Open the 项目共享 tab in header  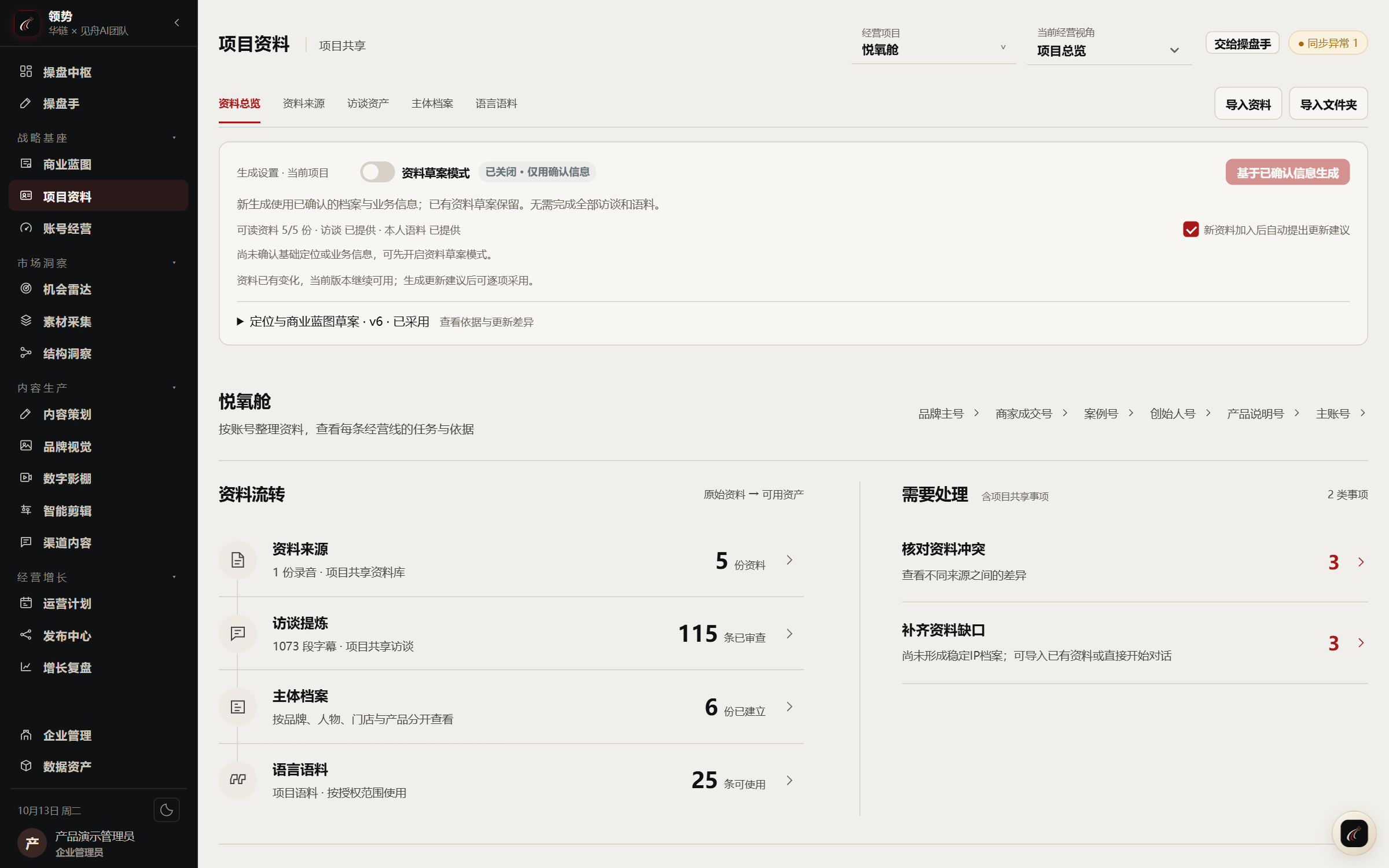click(342, 46)
